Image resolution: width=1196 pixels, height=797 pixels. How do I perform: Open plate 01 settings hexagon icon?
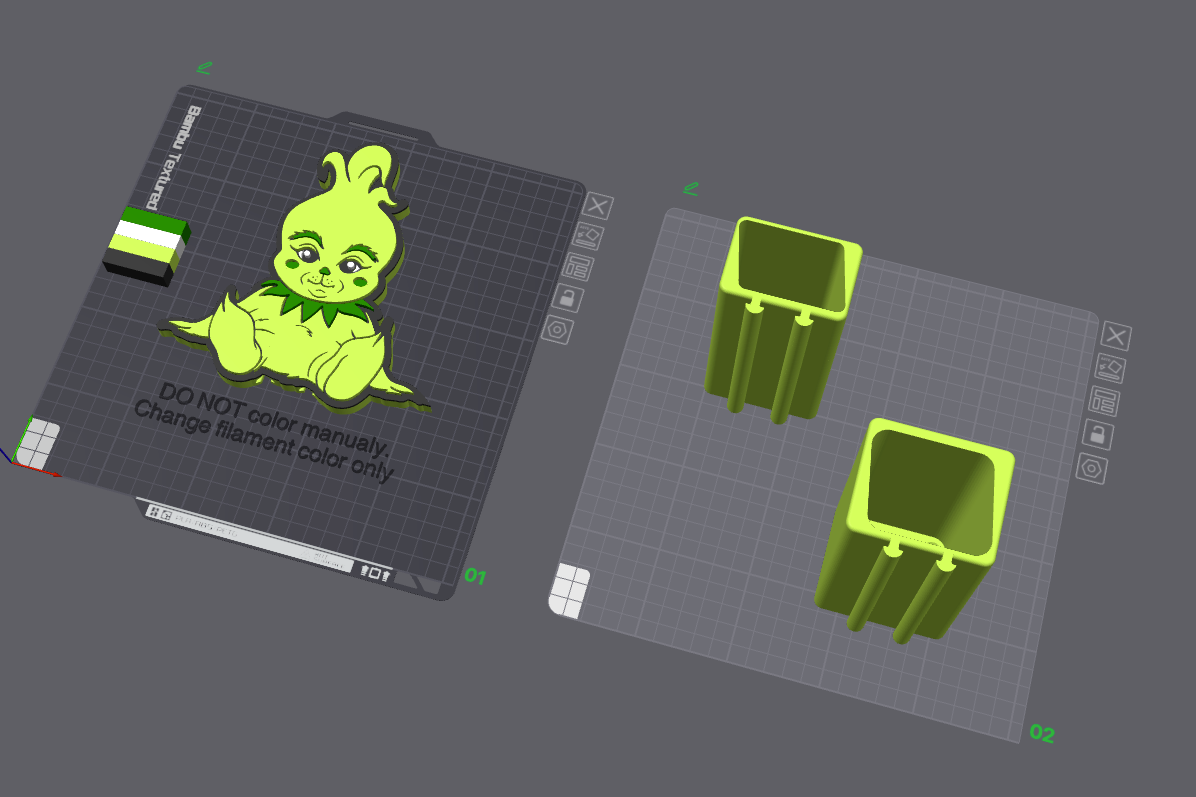pos(557,329)
